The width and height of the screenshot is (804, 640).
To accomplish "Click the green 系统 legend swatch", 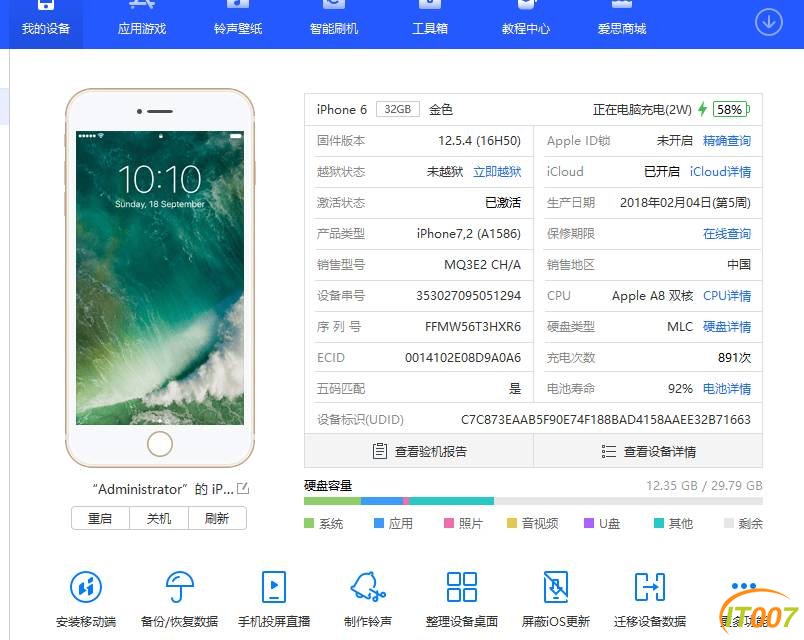I will click(x=309, y=523).
